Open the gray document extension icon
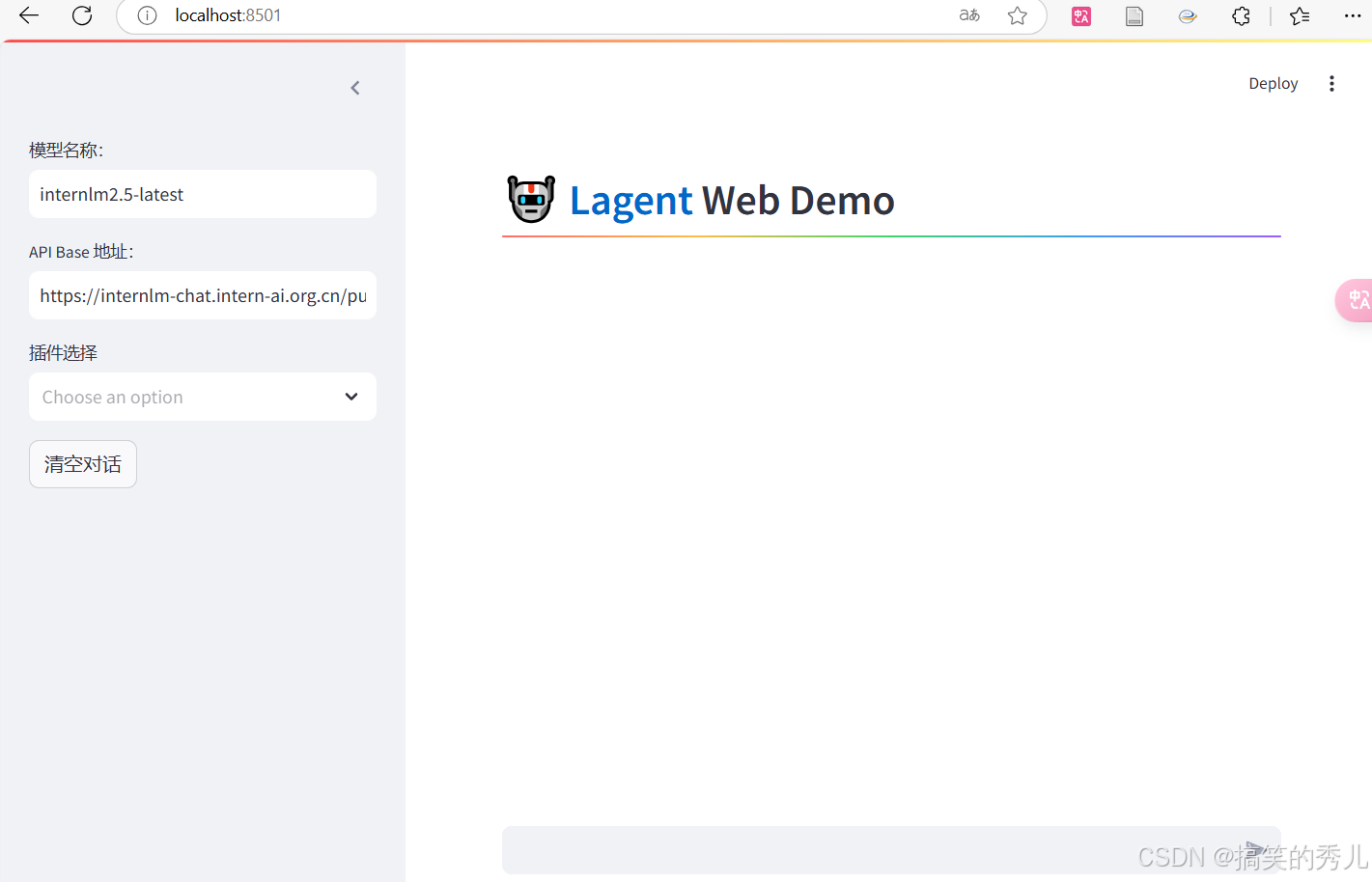Image resolution: width=1372 pixels, height=882 pixels. (x=1134, y=15)
